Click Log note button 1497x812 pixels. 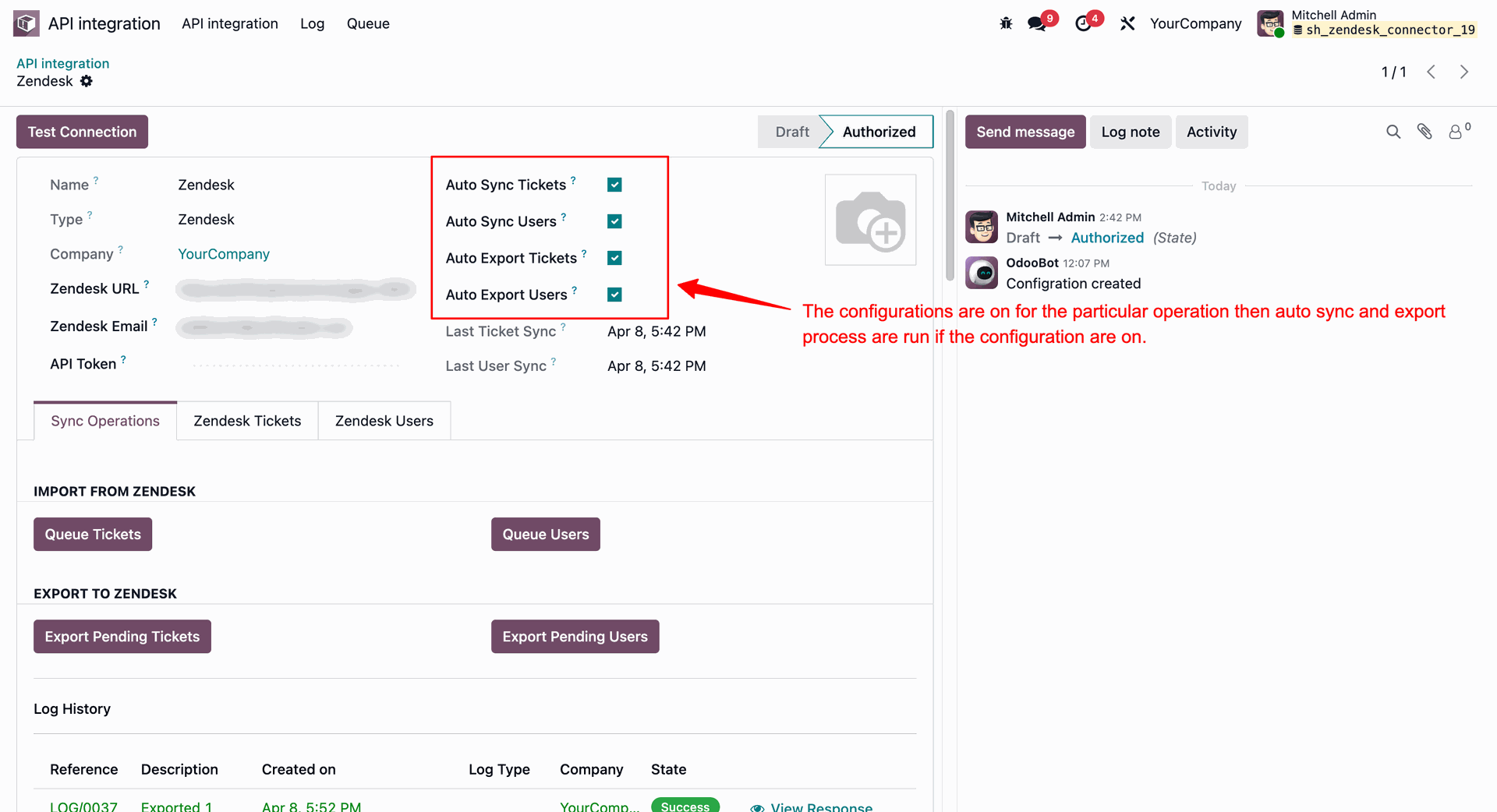tap(1131, 132)
